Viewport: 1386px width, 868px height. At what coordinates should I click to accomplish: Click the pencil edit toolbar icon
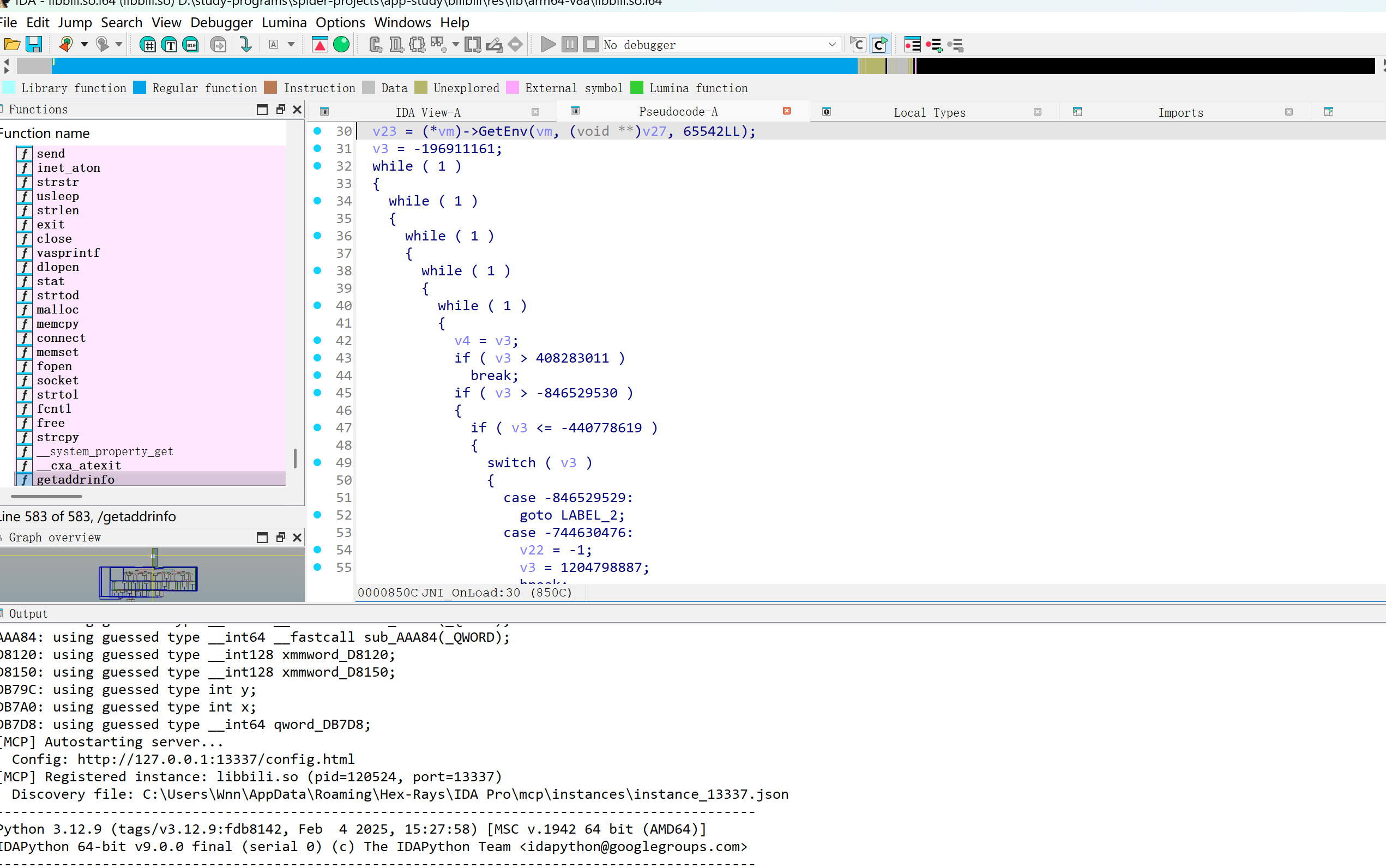coord(494,44)
